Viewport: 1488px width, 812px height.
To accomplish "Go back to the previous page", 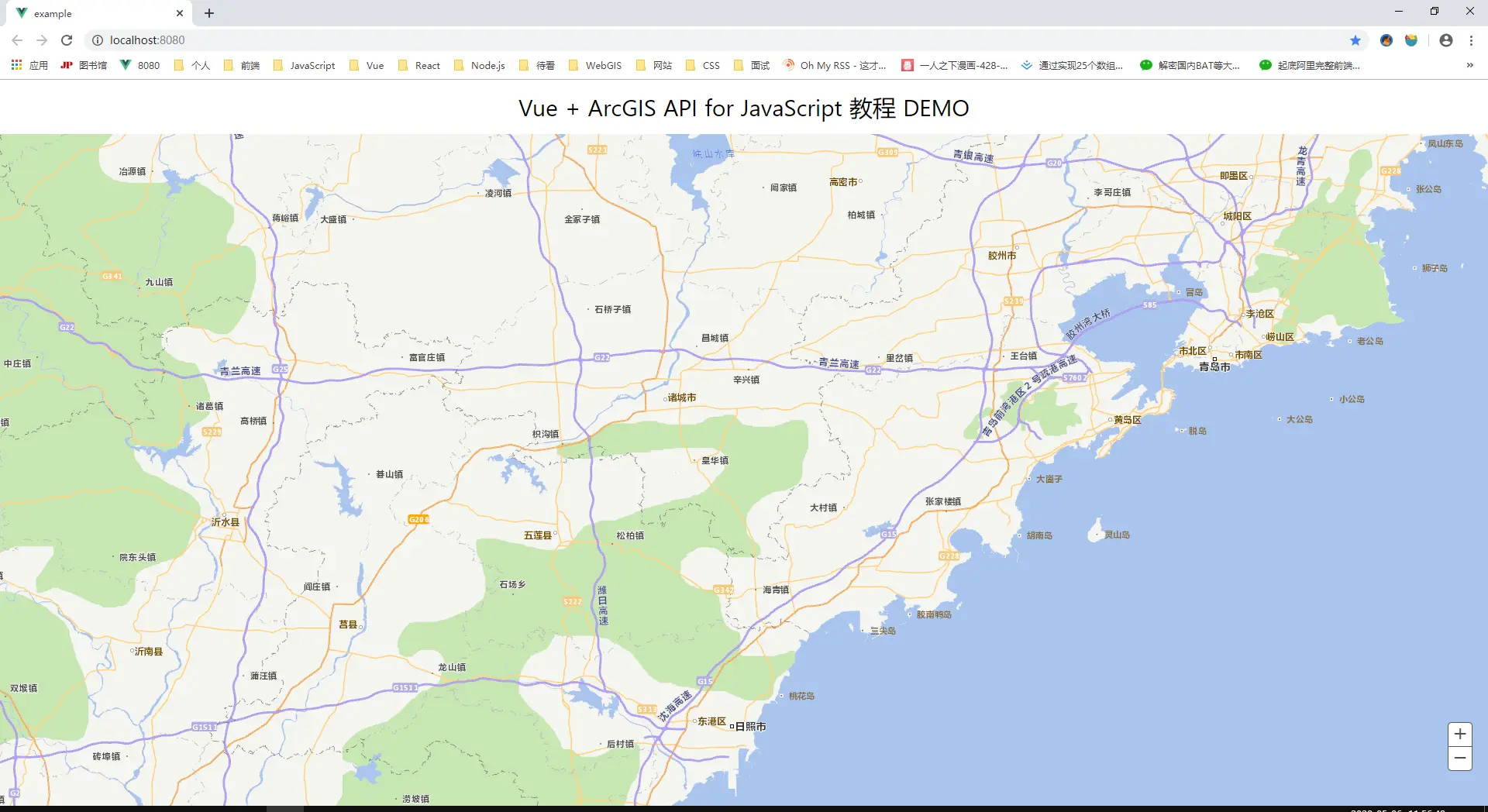I will pos(17,40).
